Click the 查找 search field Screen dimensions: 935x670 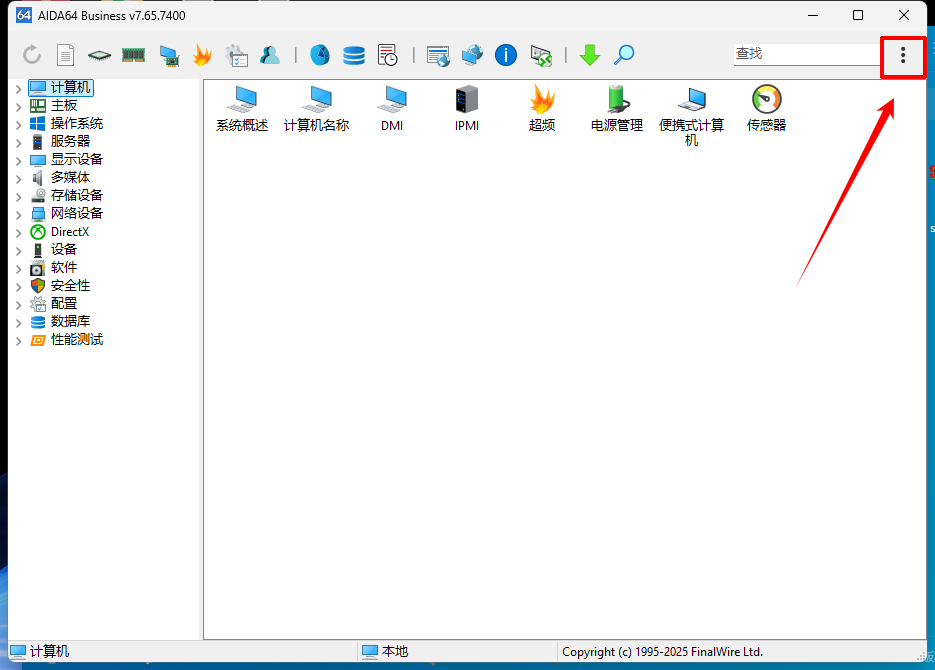[x=807, y=54]
